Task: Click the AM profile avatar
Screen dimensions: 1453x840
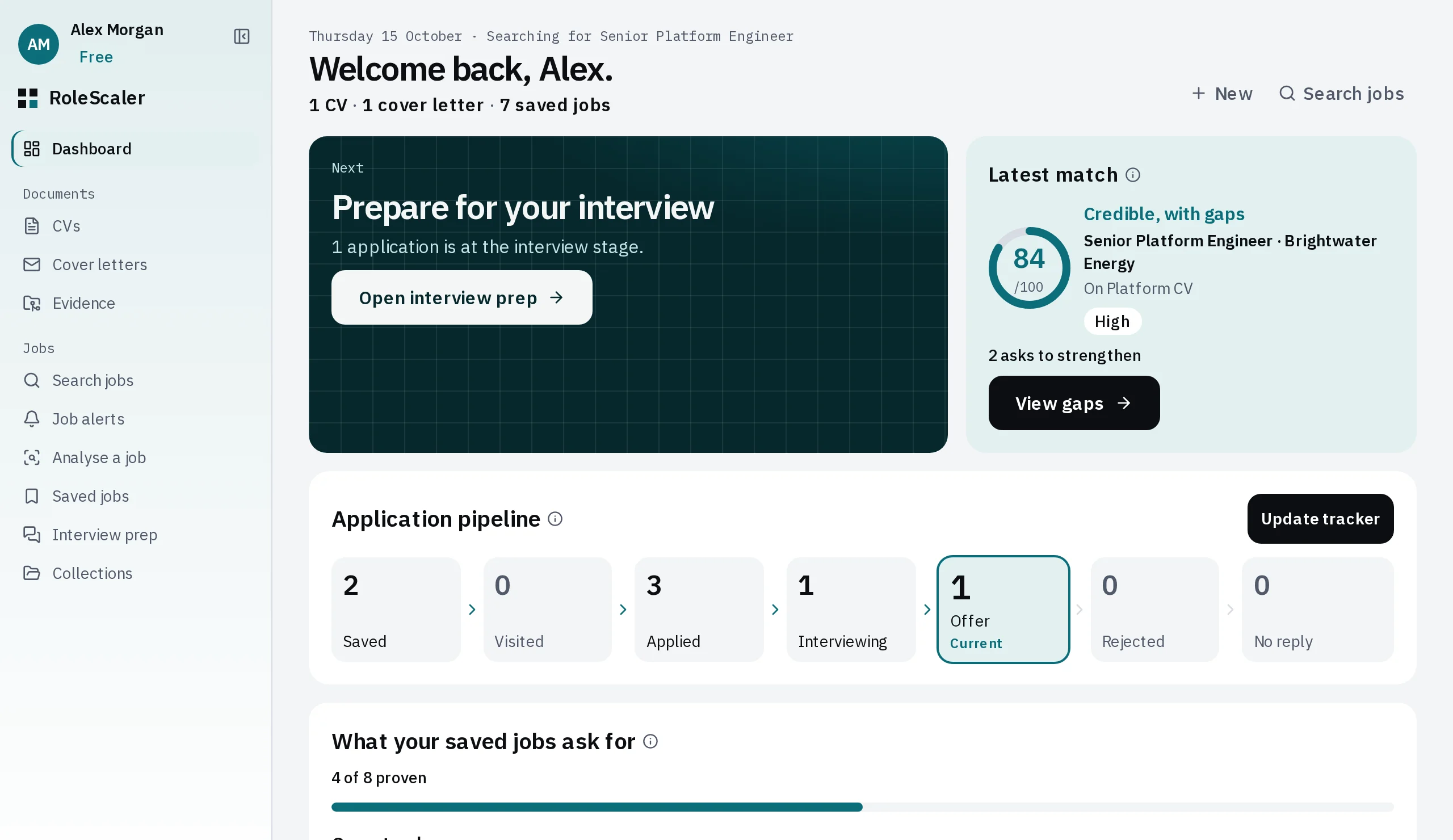Action: point(39,44)
